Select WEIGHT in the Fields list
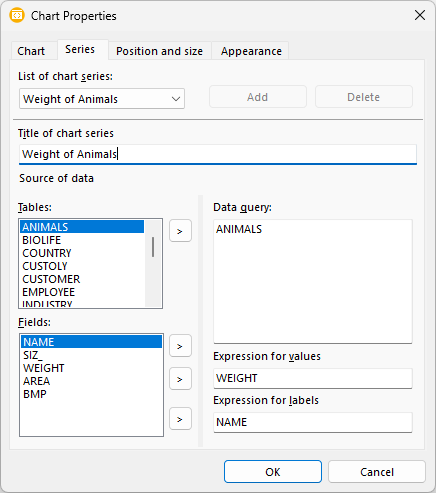436x493 pixels. click(x=91, y=368)
